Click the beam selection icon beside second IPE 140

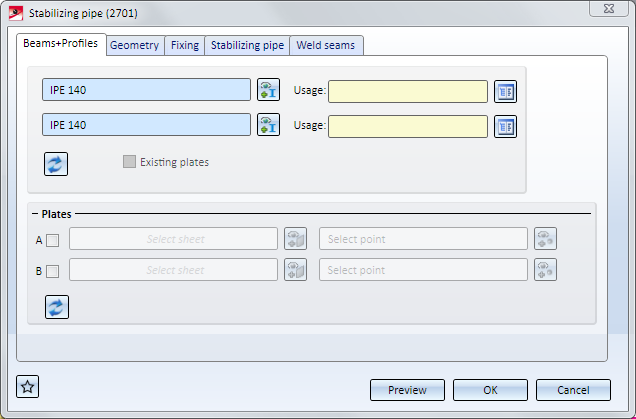tap(268, 125)
